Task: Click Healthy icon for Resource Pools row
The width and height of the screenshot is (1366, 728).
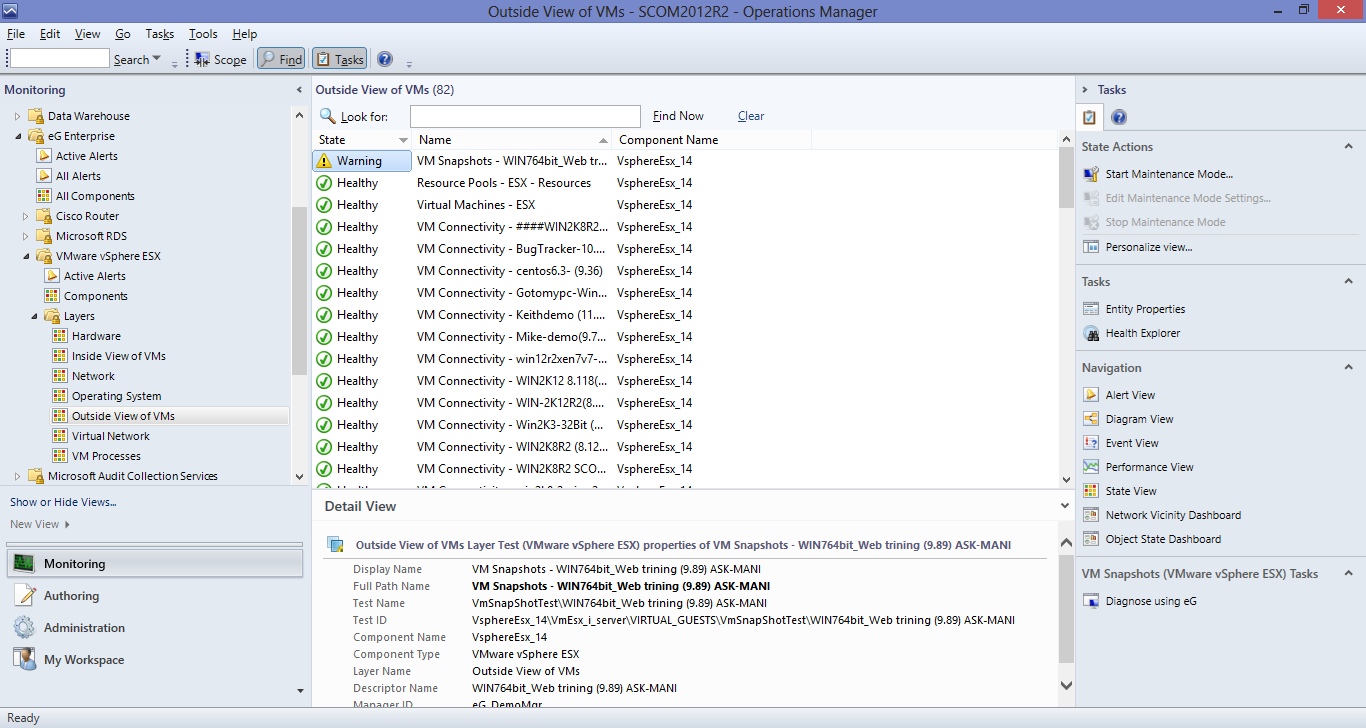Action: [x=324, y=183]
